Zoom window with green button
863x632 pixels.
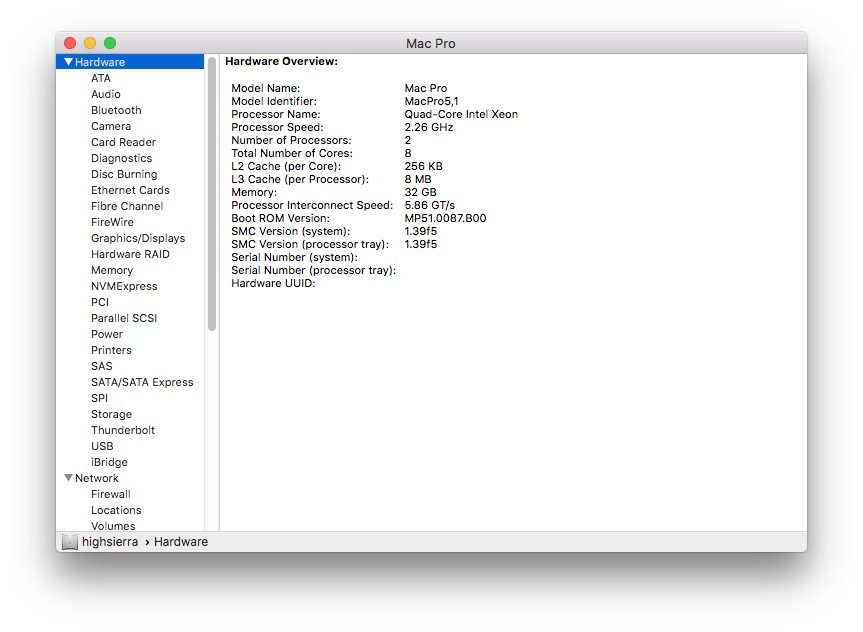(110, 43)
